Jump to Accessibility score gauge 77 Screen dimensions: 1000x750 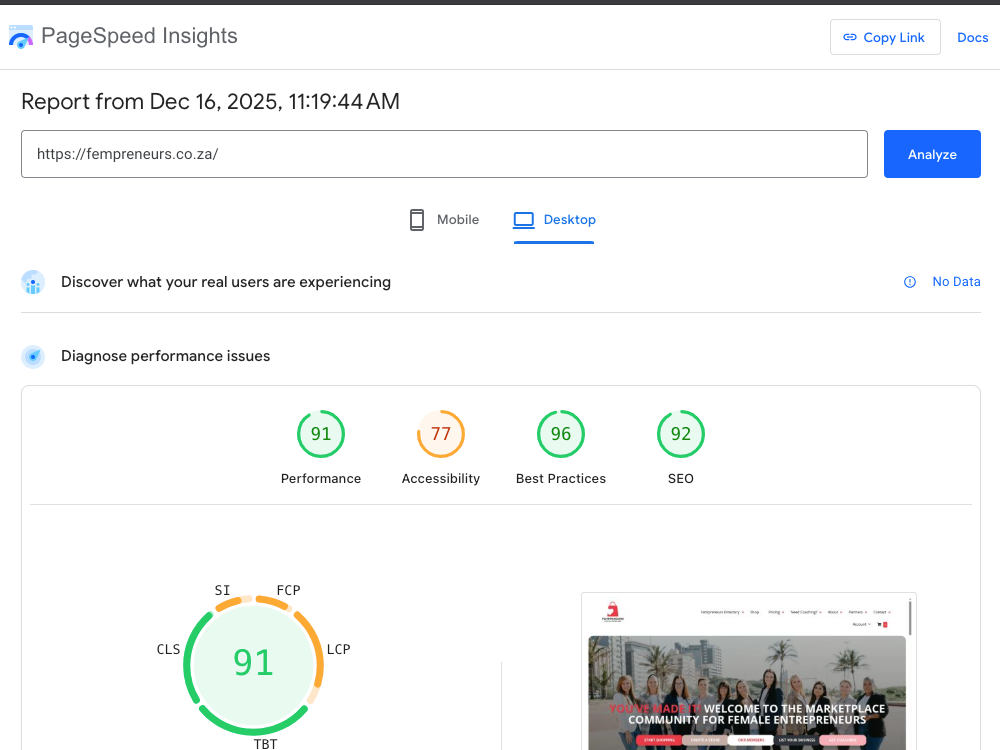tap(441, 434)
